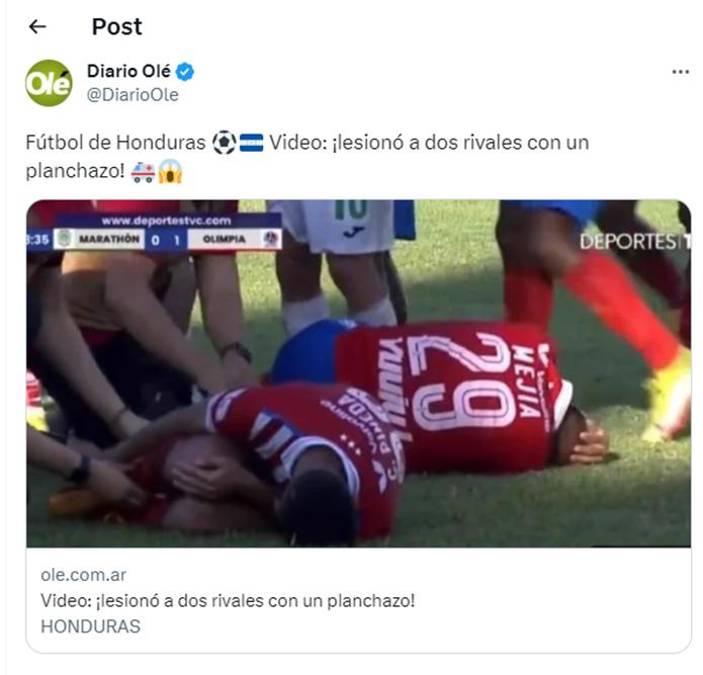Screen dimensions: 703x675
Task: Click the Olé profile avatar
Action: coord(48,83)
